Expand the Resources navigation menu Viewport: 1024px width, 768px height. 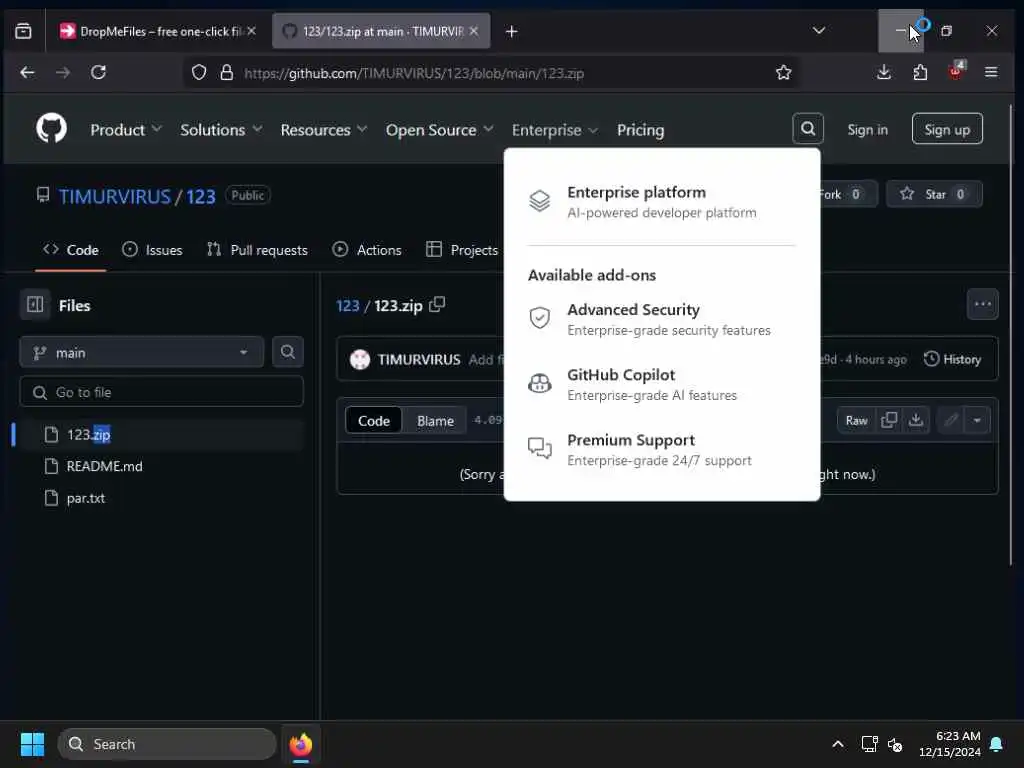324,130
